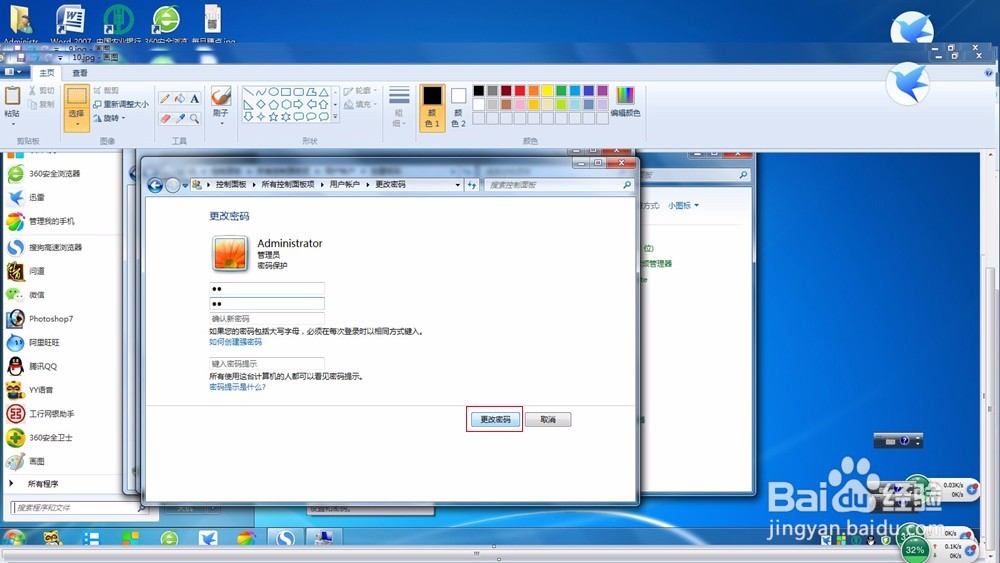
Task: Click the back arrow in Control Panel window
Action: click(155, 185)
